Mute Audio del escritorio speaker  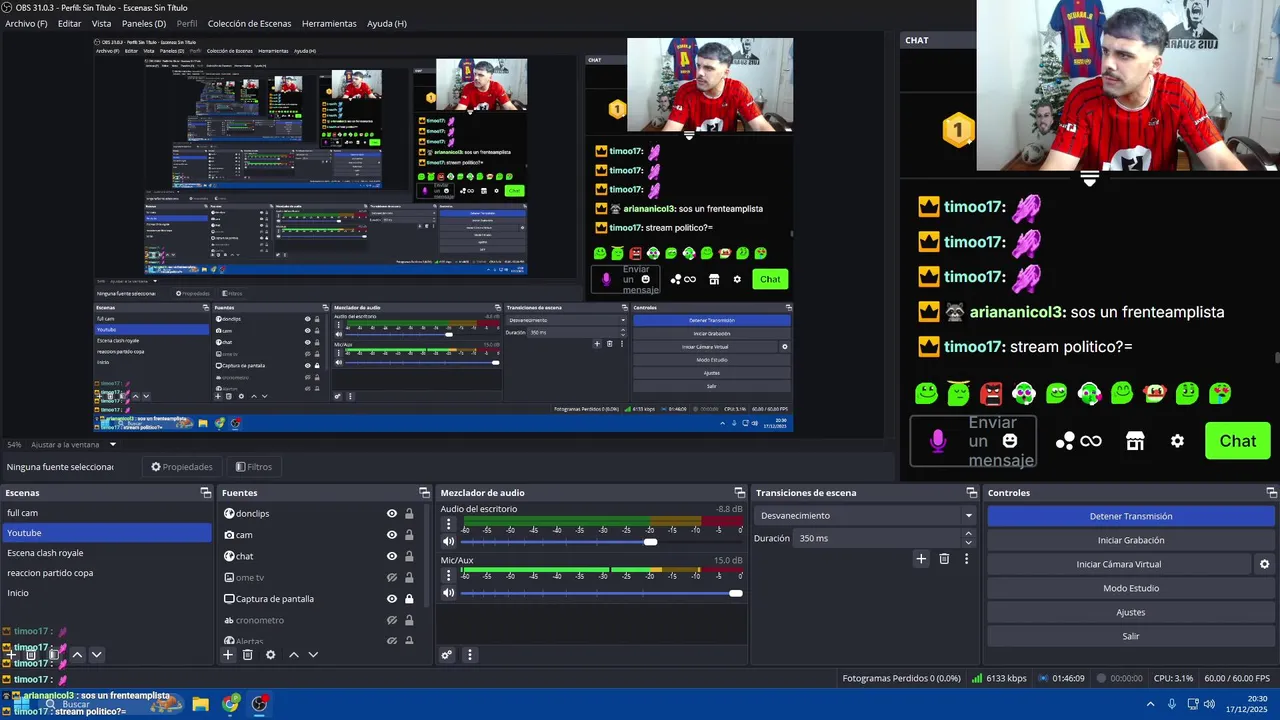(448, 542)
